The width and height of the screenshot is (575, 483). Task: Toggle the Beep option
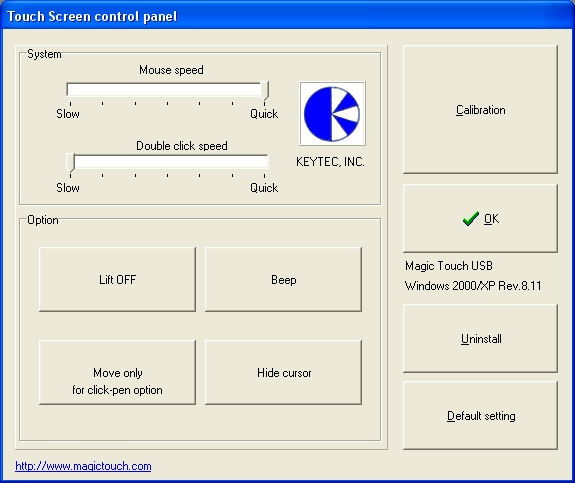[x=283, y=279]
